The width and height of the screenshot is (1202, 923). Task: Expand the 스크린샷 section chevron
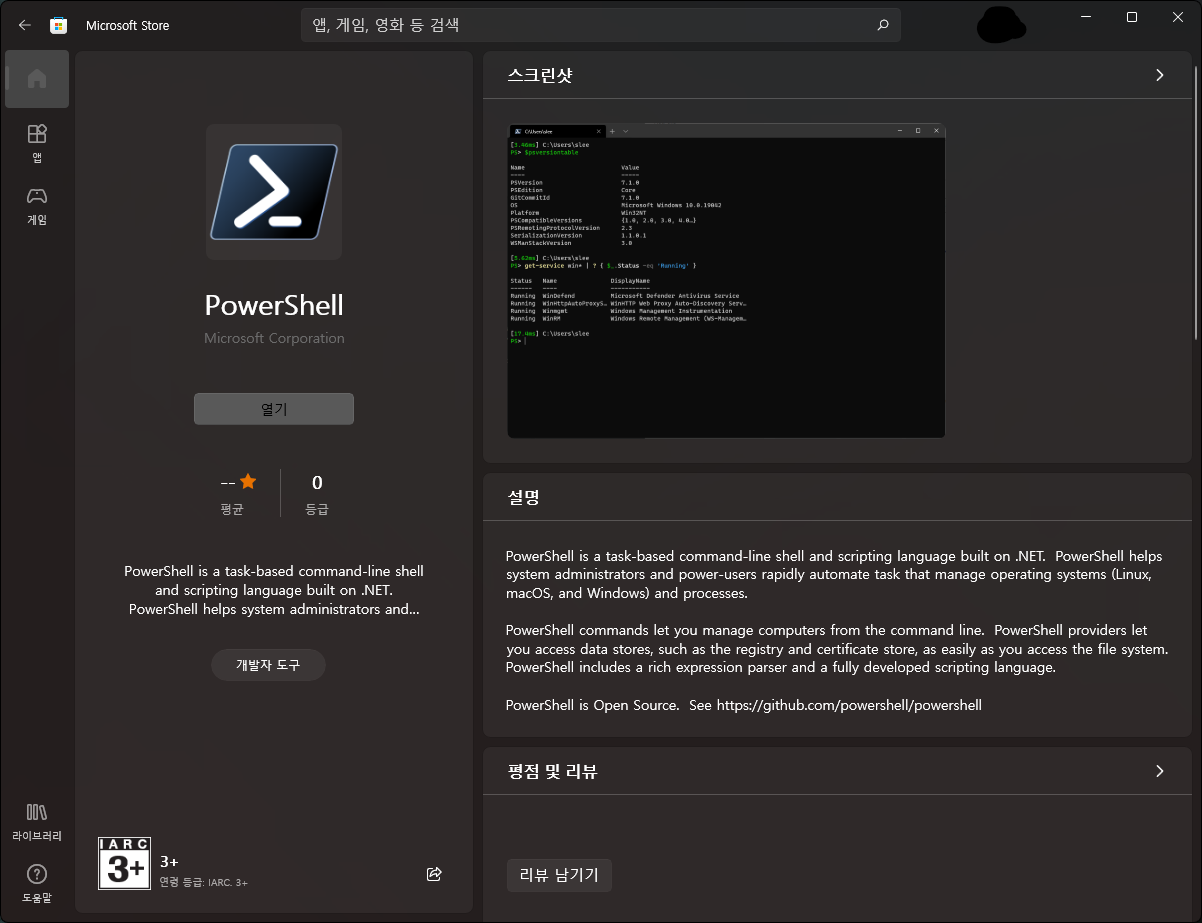(x=1160, y=75)
